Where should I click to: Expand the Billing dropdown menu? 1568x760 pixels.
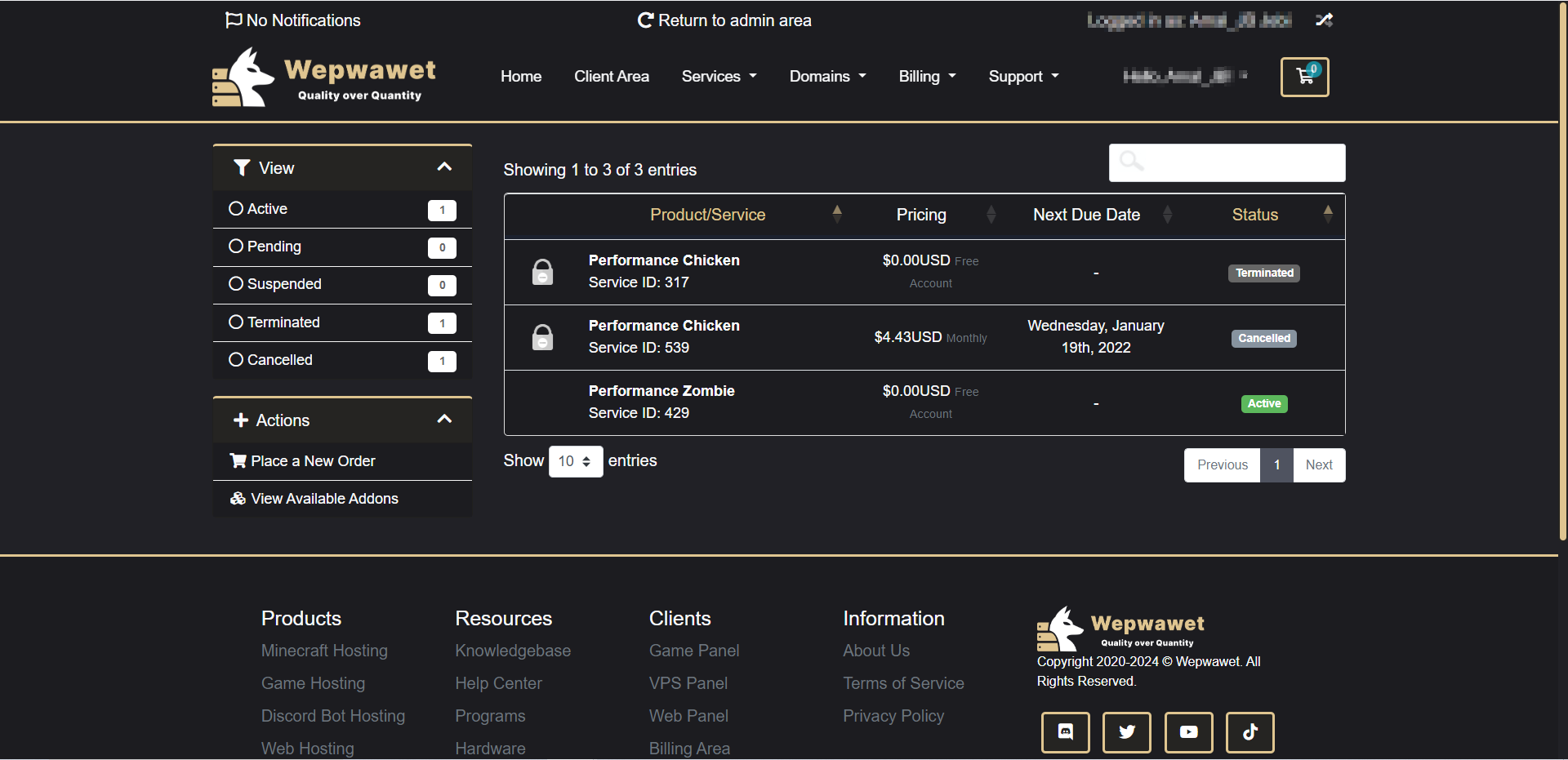pos(927,76)
